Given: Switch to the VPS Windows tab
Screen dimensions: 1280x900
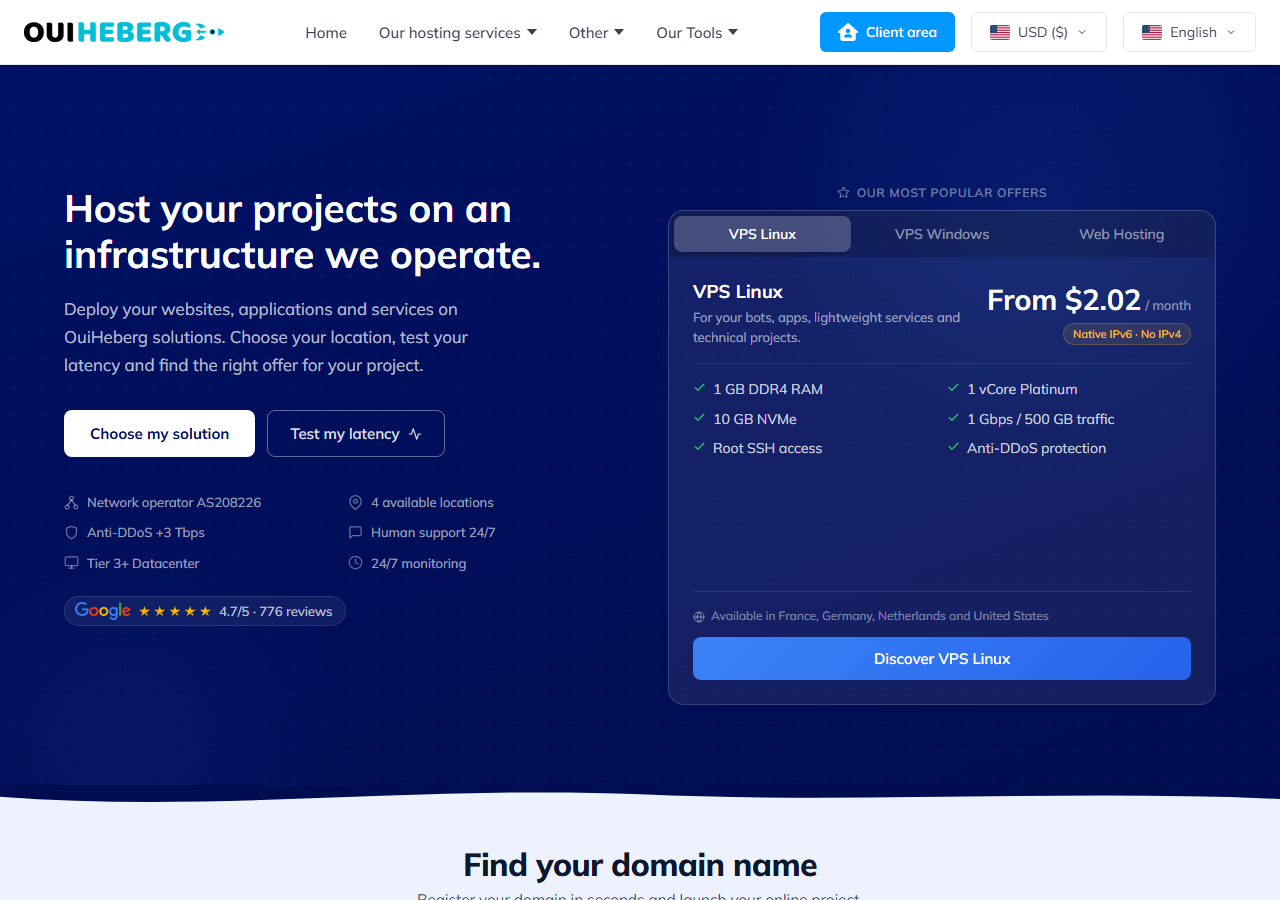Looking at the screenshot, I should click(x=942, y=234).
